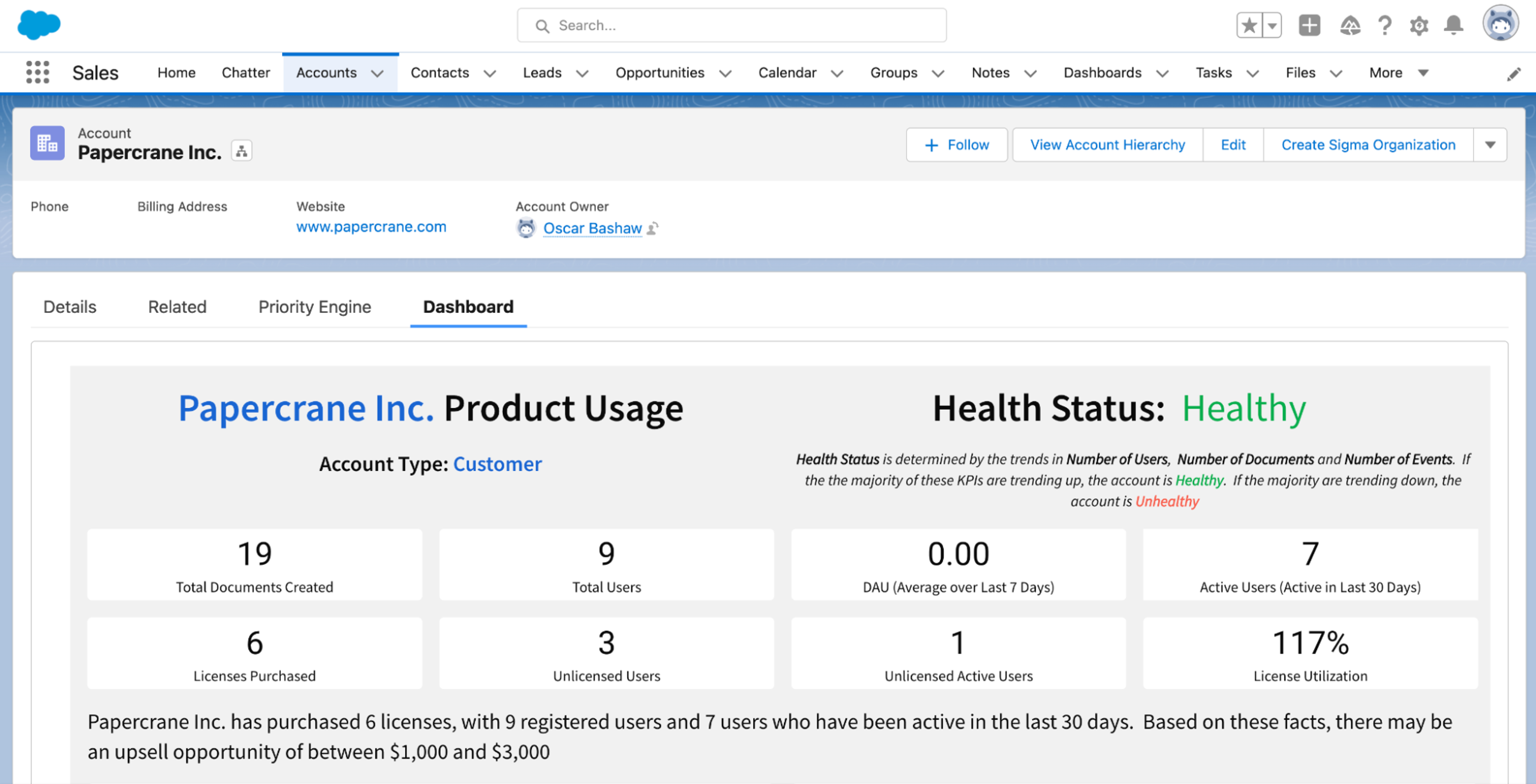
Task: Click the green 'Healthy' status heading
Action: pos(1244,409)
